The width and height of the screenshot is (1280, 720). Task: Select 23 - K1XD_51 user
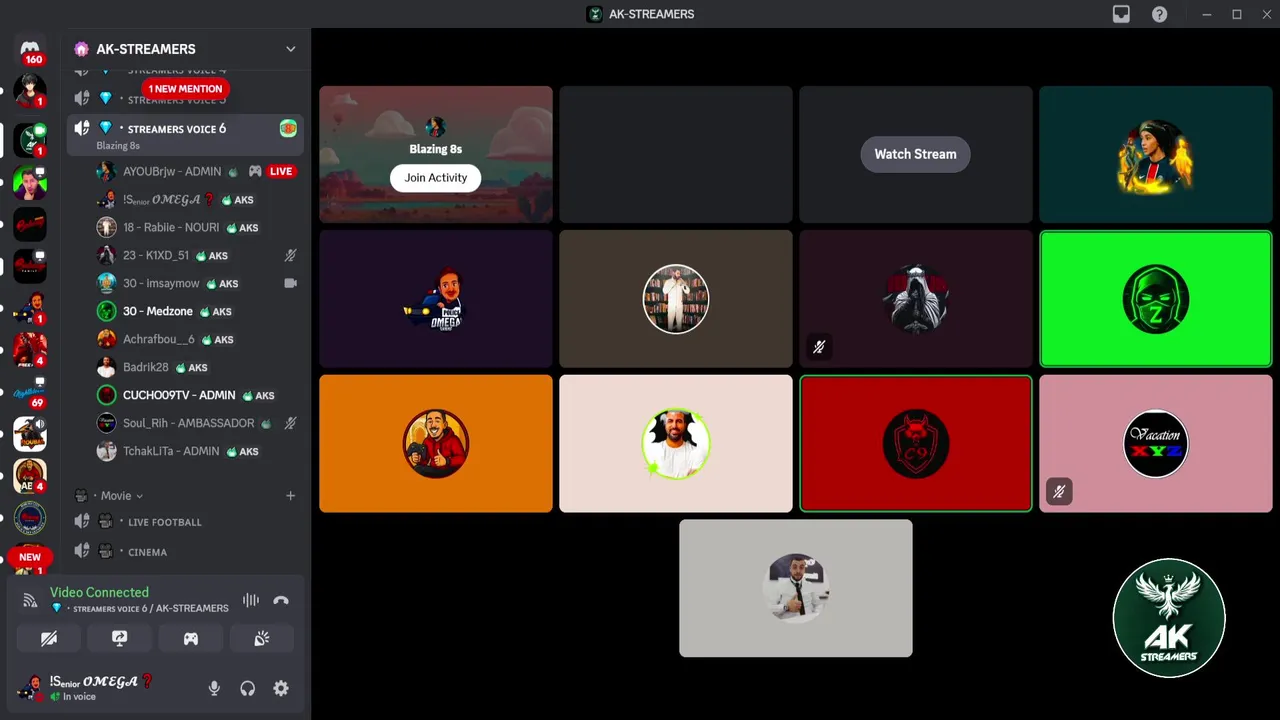tap(197, 255)
